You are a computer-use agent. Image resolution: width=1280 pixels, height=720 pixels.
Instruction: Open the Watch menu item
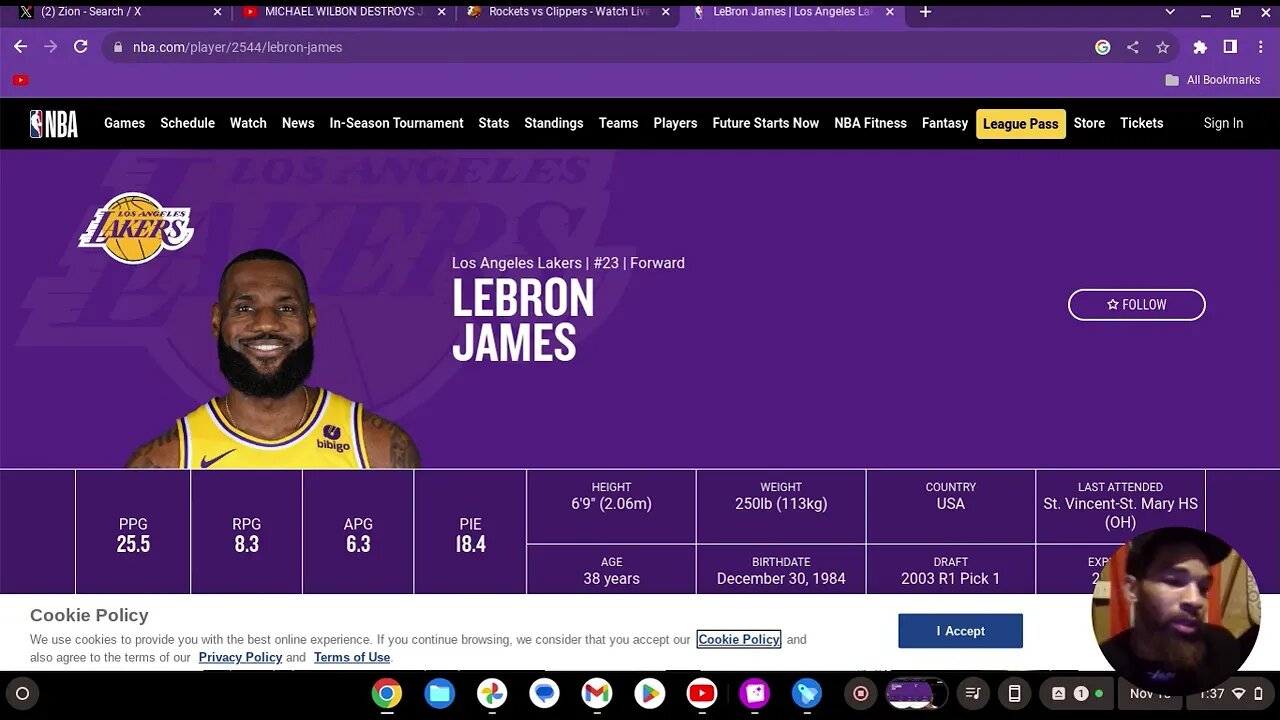click(248, 123)
